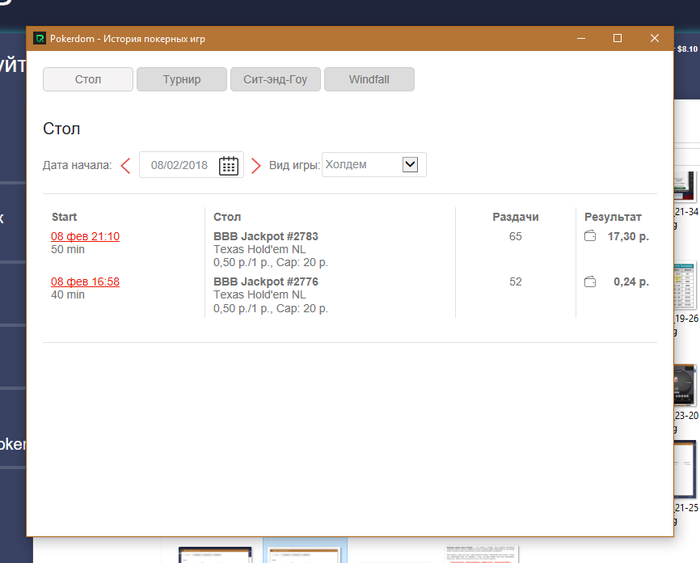The width and height of the screenshot is (700, 563).
Task: Select background thumbnail labeled 21-25
Action: (686, 470)
